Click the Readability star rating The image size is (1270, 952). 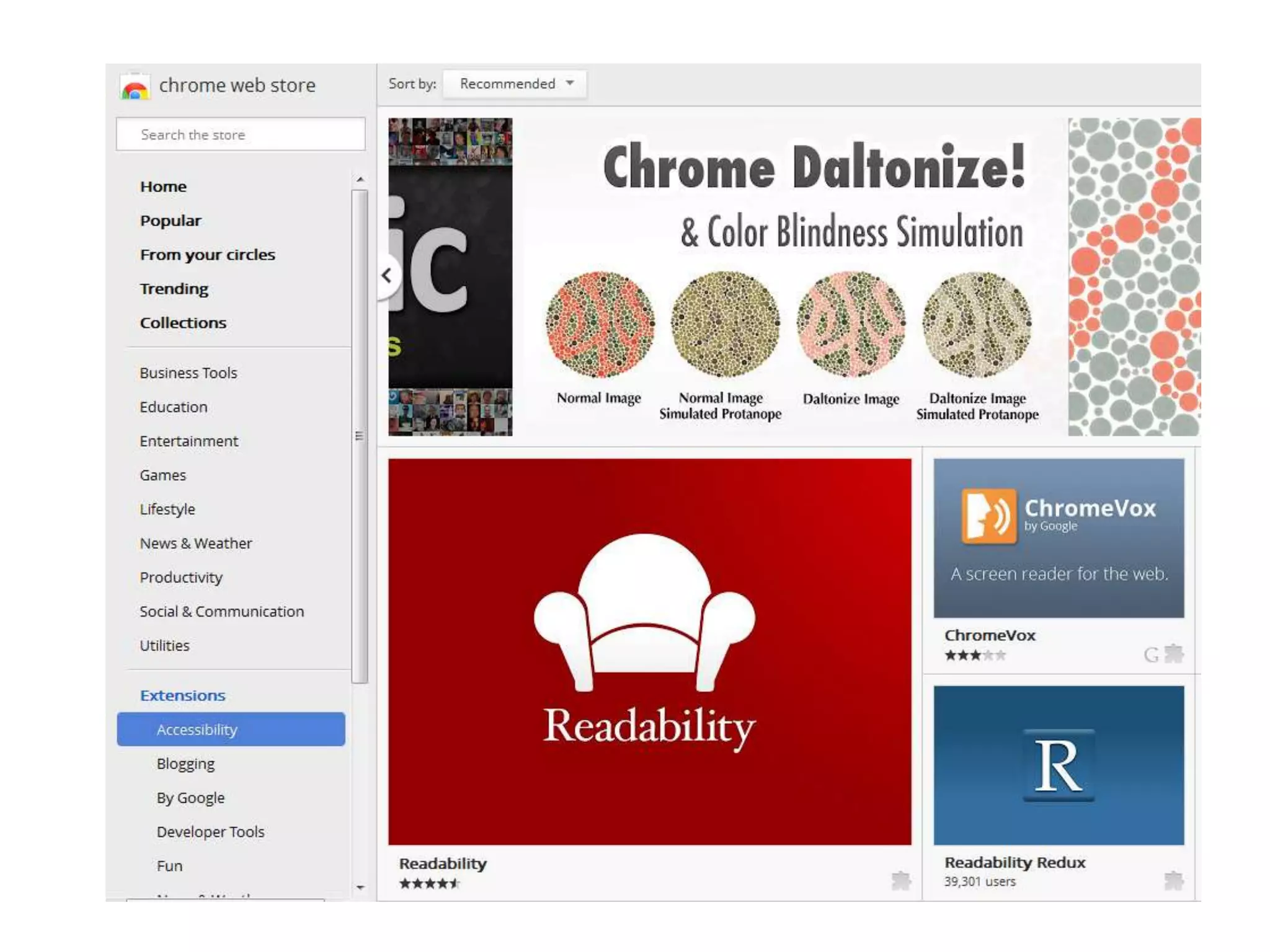[x=429, y=884]
